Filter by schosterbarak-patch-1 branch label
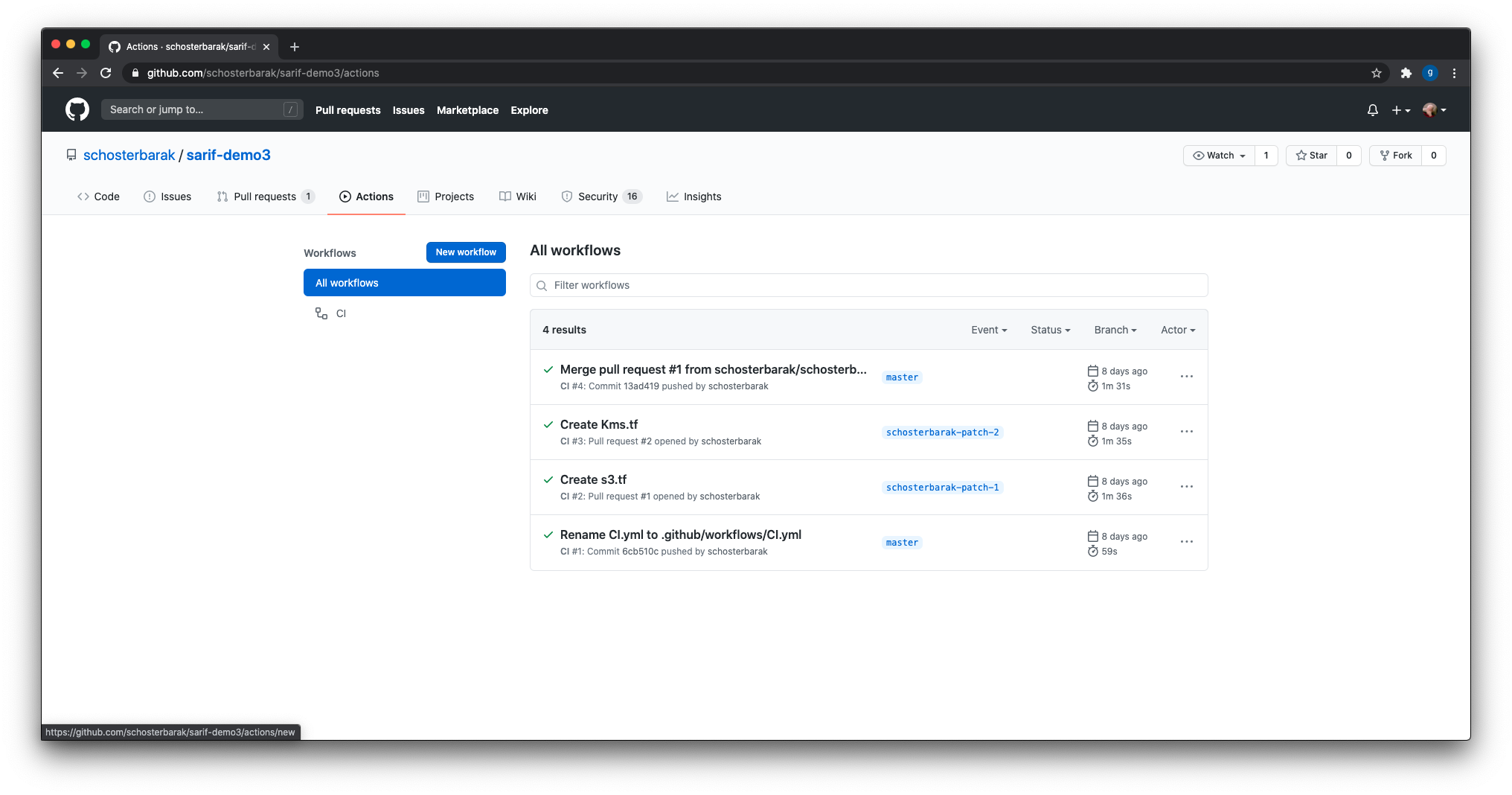 [942, 488]
